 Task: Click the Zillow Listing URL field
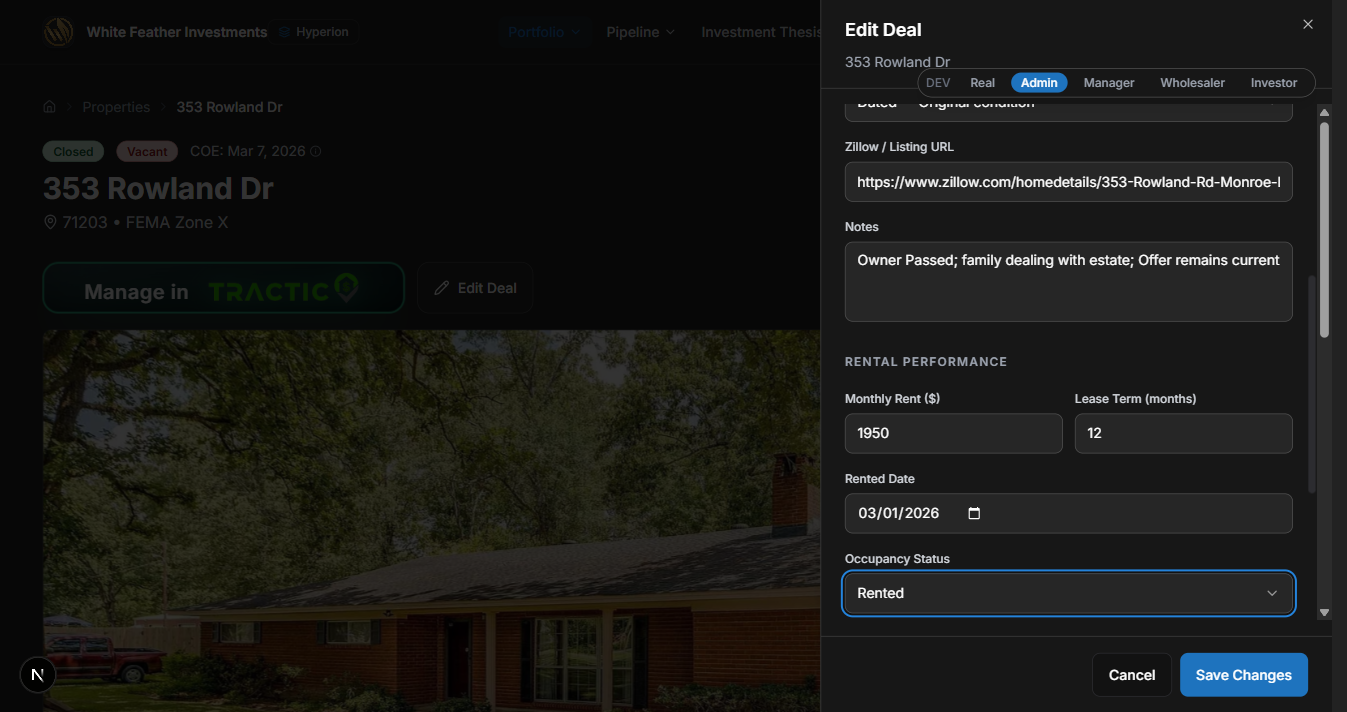tap(1069, 182)
